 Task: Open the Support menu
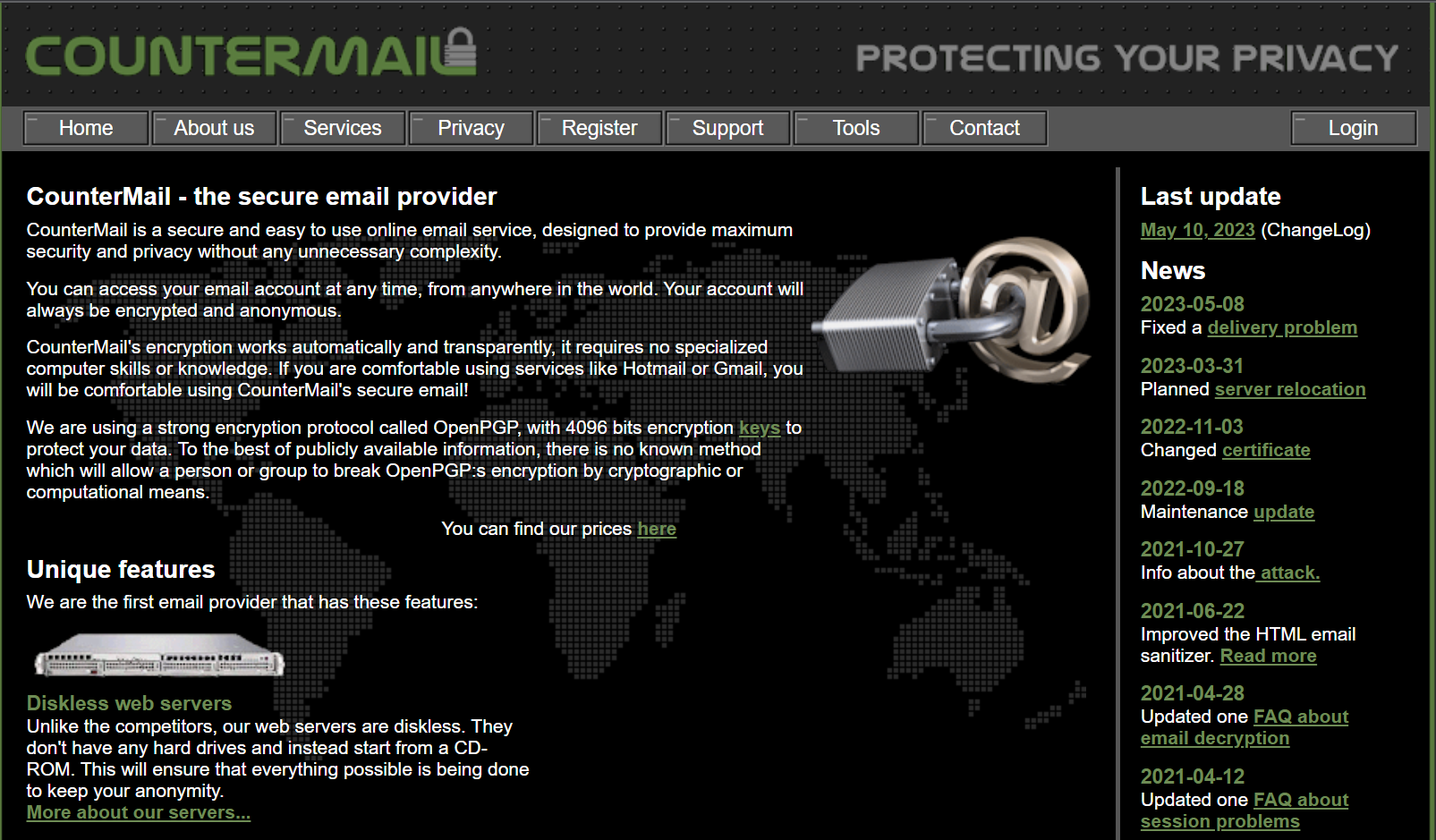point(727,128)
